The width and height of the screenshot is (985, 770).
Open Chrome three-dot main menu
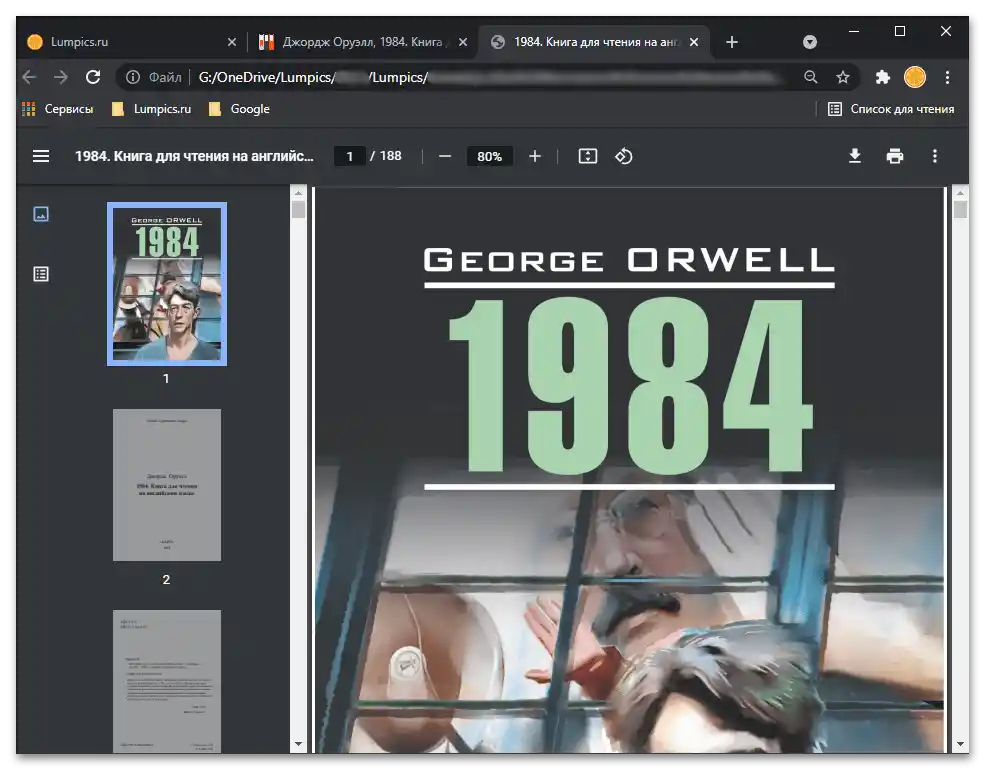point(947,77)
